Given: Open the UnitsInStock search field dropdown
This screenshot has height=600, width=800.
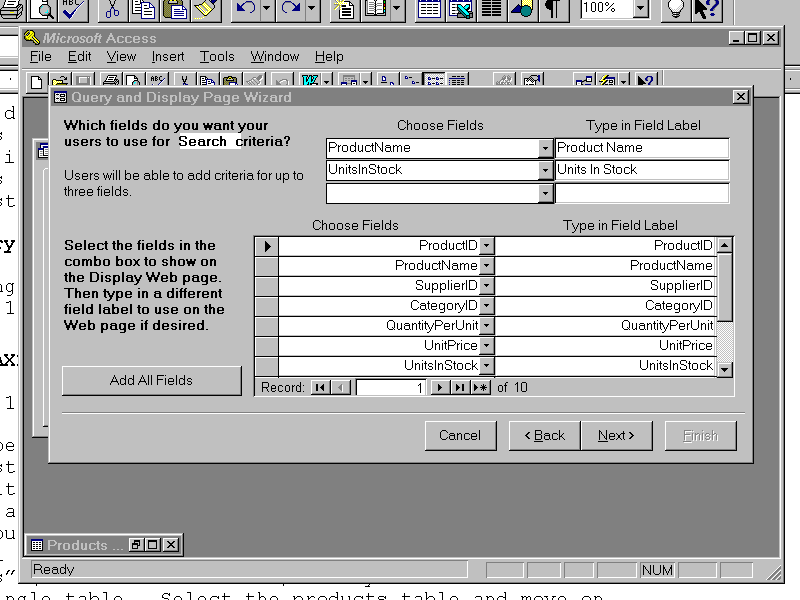Looking at the screenshot, I should 545,171.
